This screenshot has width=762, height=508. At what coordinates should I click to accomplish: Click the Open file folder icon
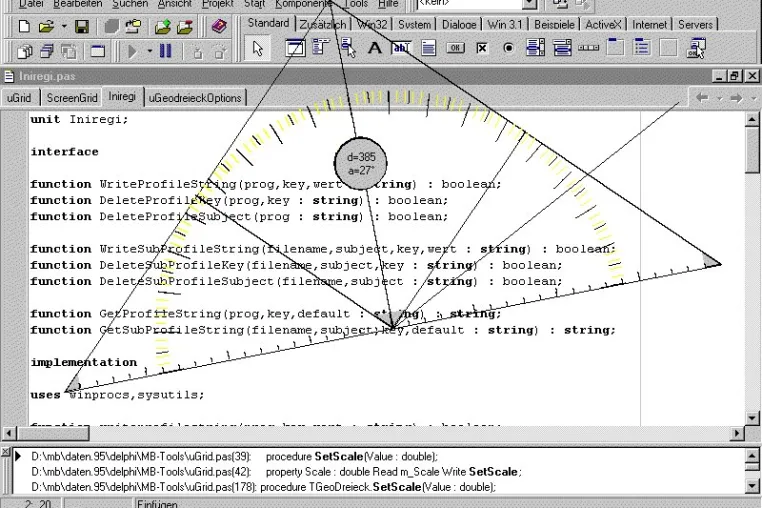pyautogui.click(x=46, y=26)
